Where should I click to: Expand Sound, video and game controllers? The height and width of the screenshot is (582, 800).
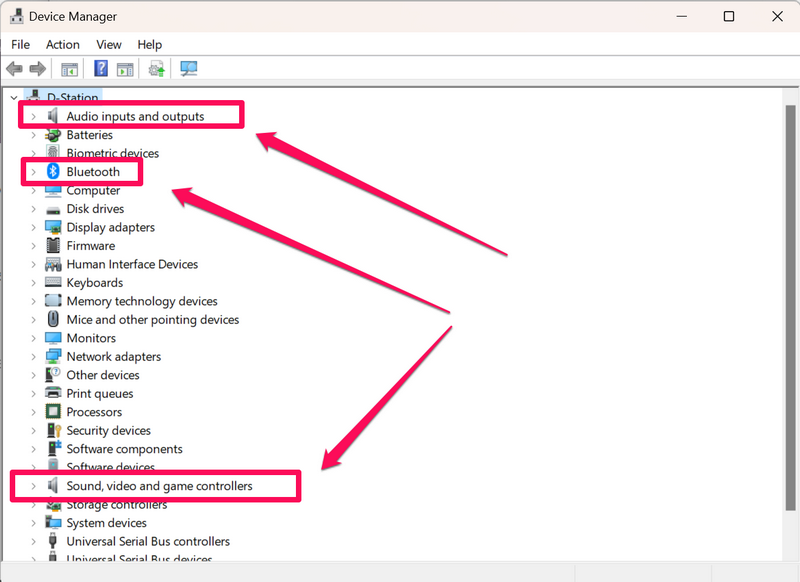point(33,486)
